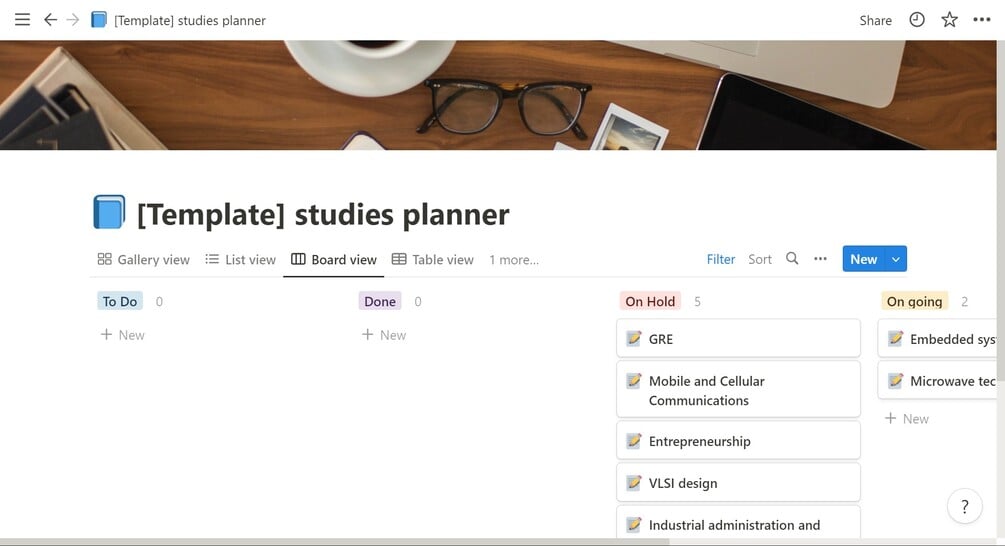This screenshot has height=546, width=1005.
Task: Click the Share button
Action: 875,20
